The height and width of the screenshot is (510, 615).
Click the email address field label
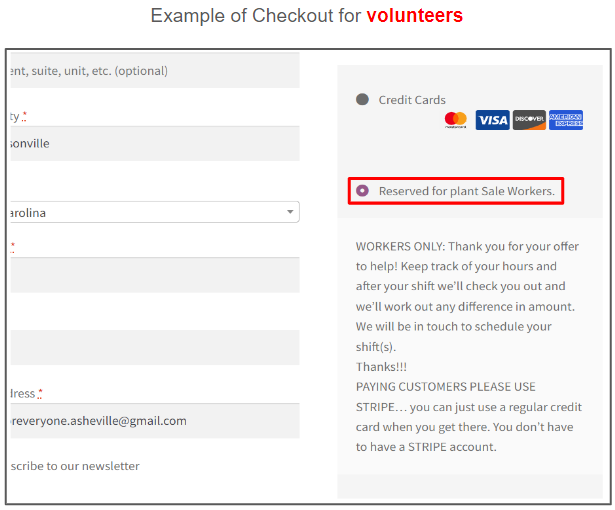coord(26,393)
